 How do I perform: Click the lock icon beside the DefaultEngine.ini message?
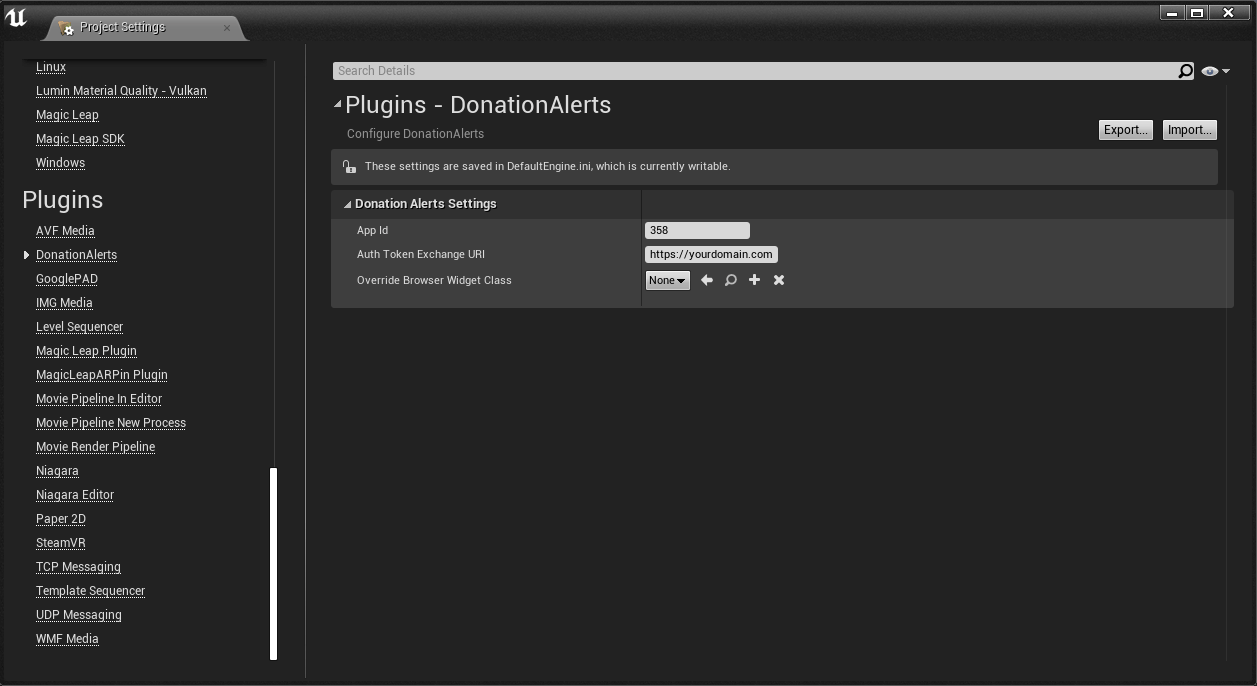tap(348, 167)
